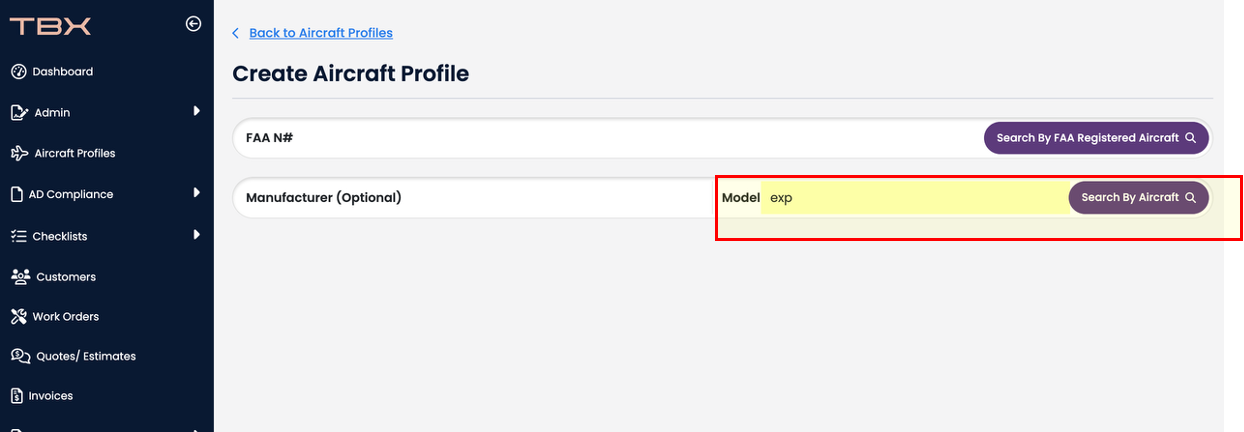Click the Work Orders tools icon

coord(18,316)
